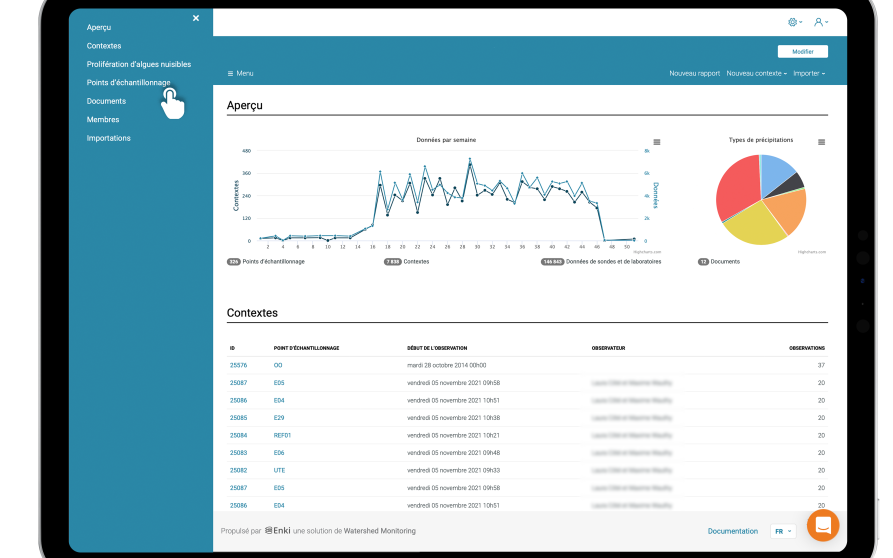
Task: Close the sidebar with the X icon
Action: (x=196, y=18)
